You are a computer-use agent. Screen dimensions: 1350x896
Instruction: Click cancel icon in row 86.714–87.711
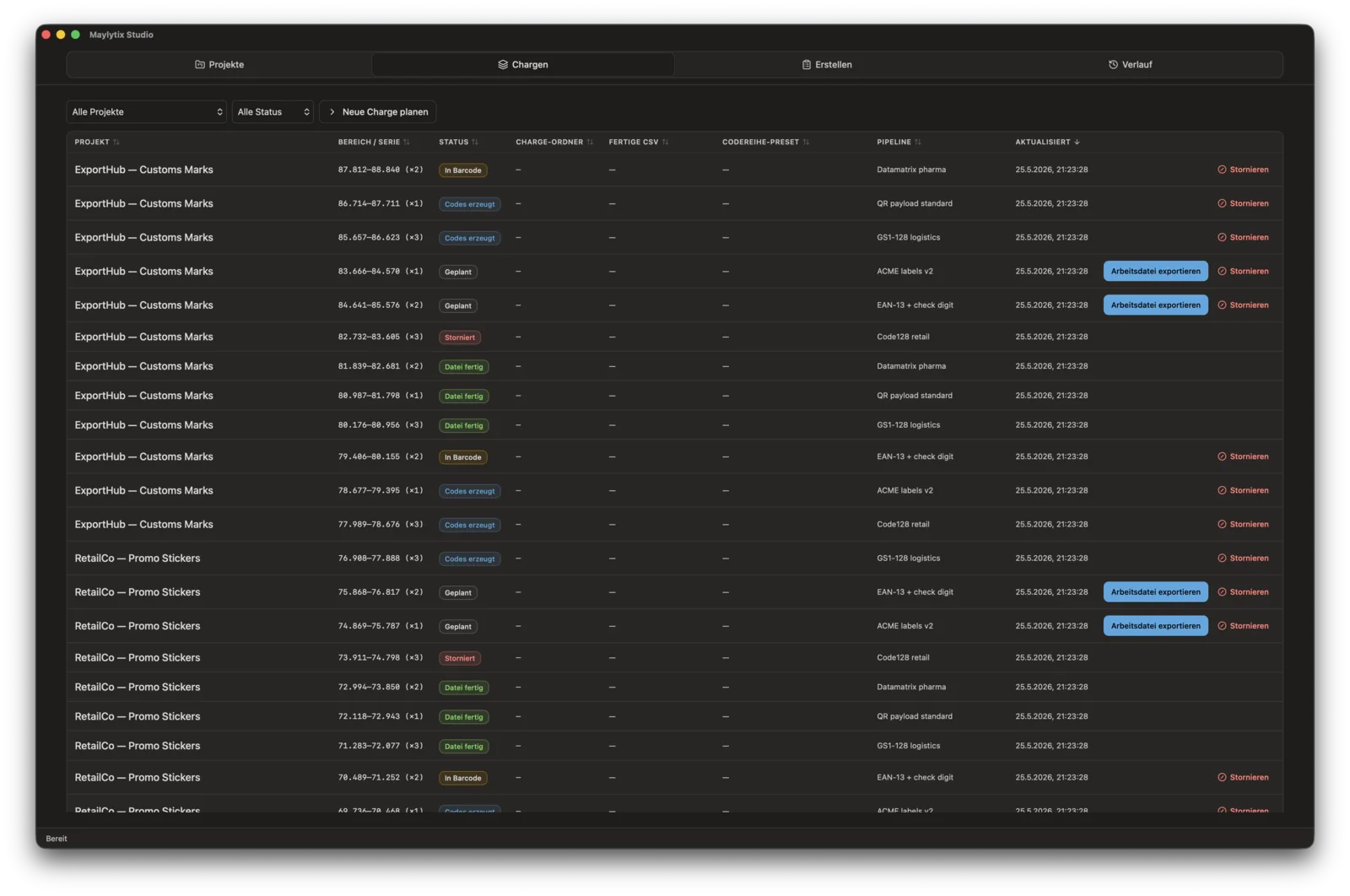click(x=1222, y=203)
